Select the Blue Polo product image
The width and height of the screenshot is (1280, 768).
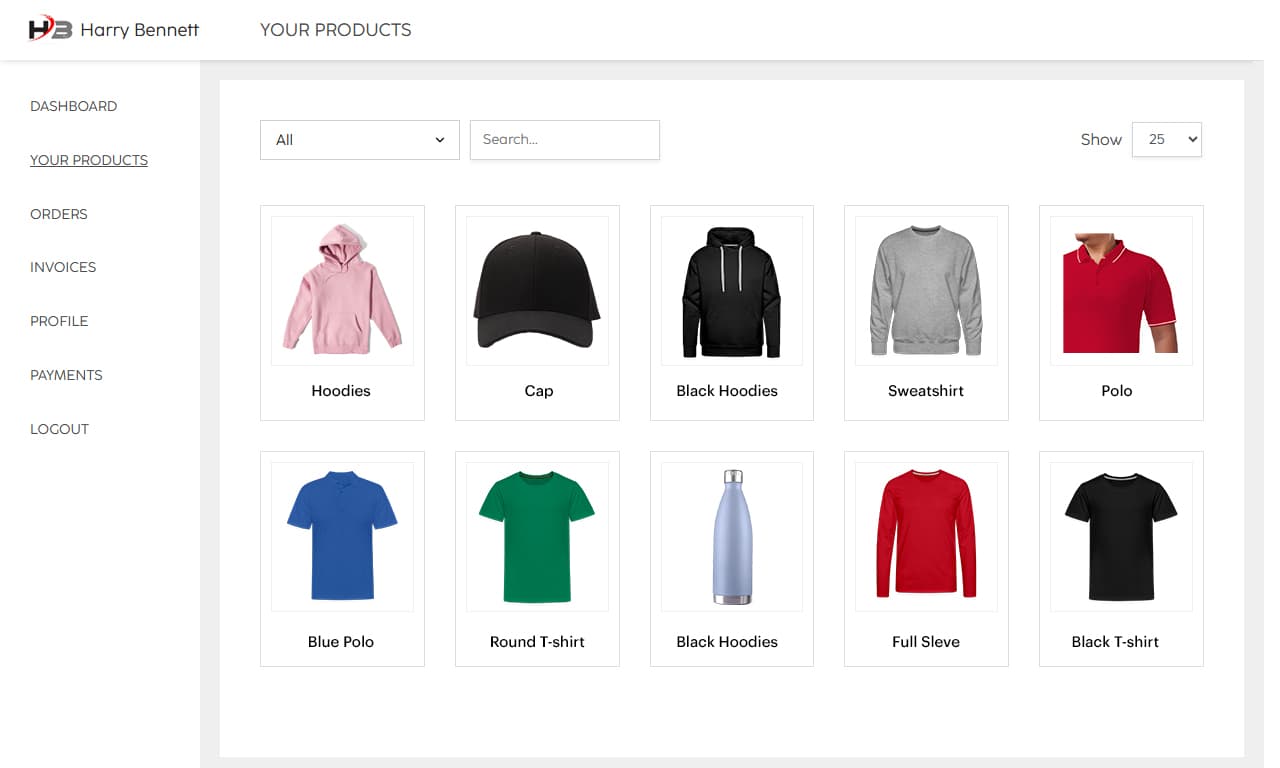tap(341, 536)
